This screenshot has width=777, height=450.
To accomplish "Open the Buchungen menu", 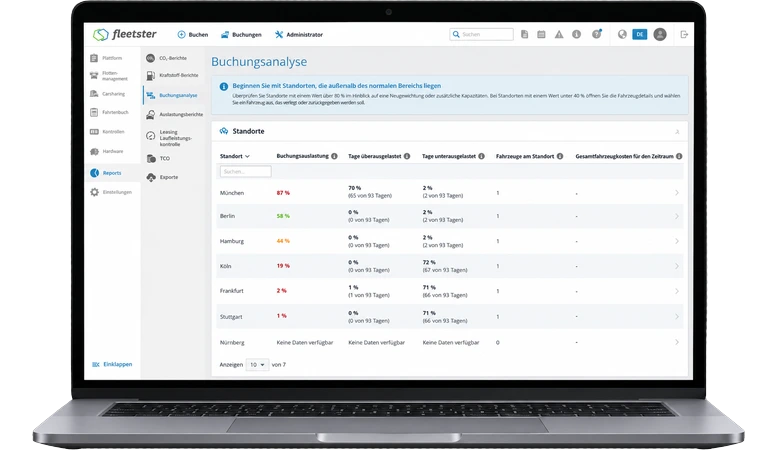I will point(241,35).
